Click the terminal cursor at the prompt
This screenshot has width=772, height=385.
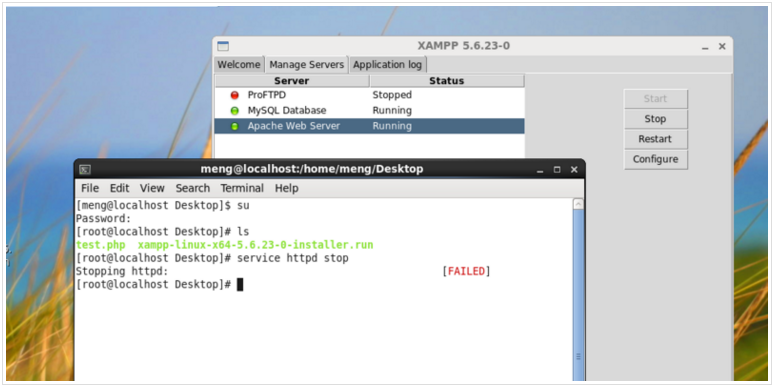click(240, 285)
